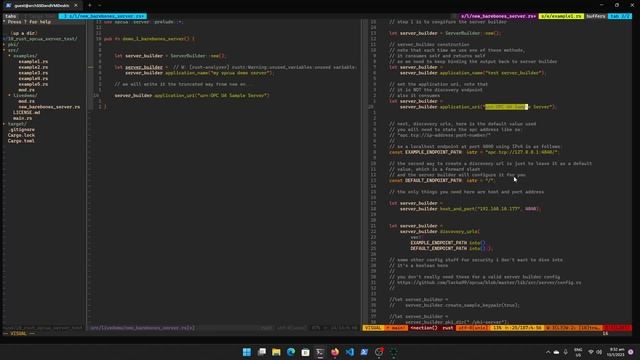The width and height of the screenshot is (640, 360).
Task: Collapse the src/ folder
Action: [x=13, y=50]
